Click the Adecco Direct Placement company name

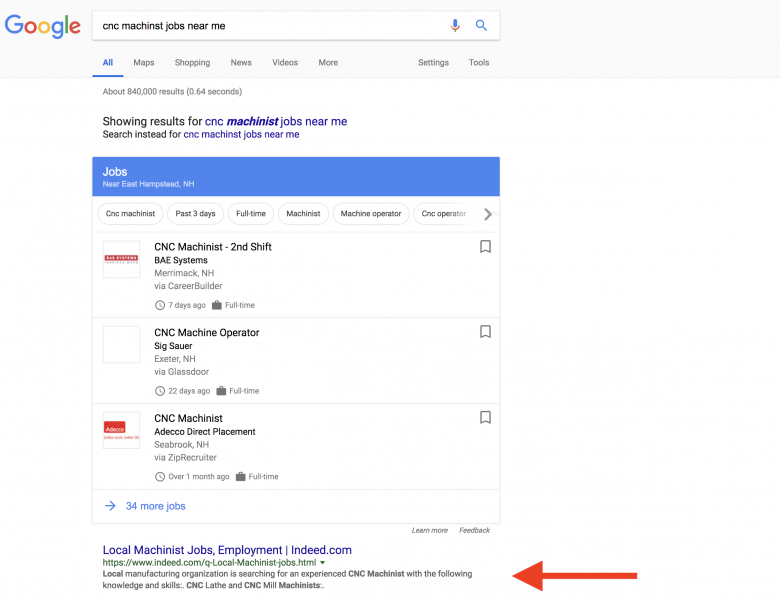(205, 432)
